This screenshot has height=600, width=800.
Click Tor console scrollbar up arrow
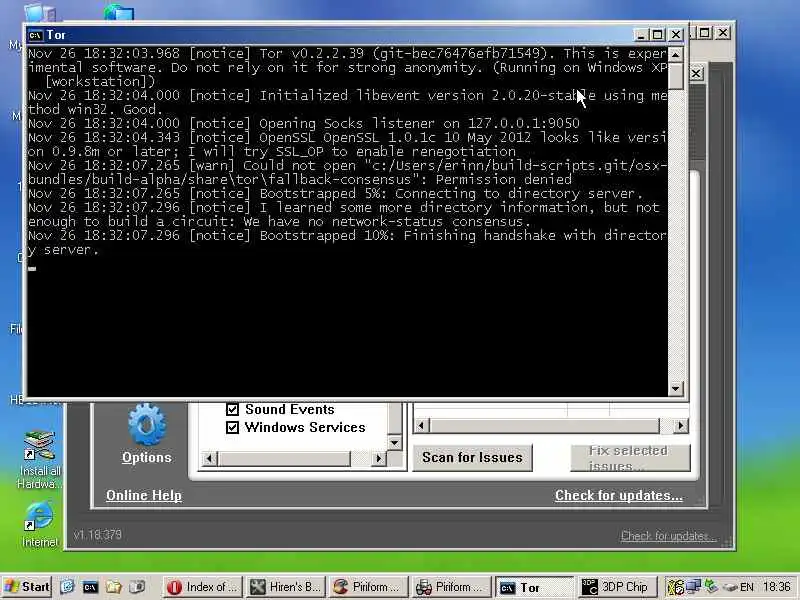[676, 55]
